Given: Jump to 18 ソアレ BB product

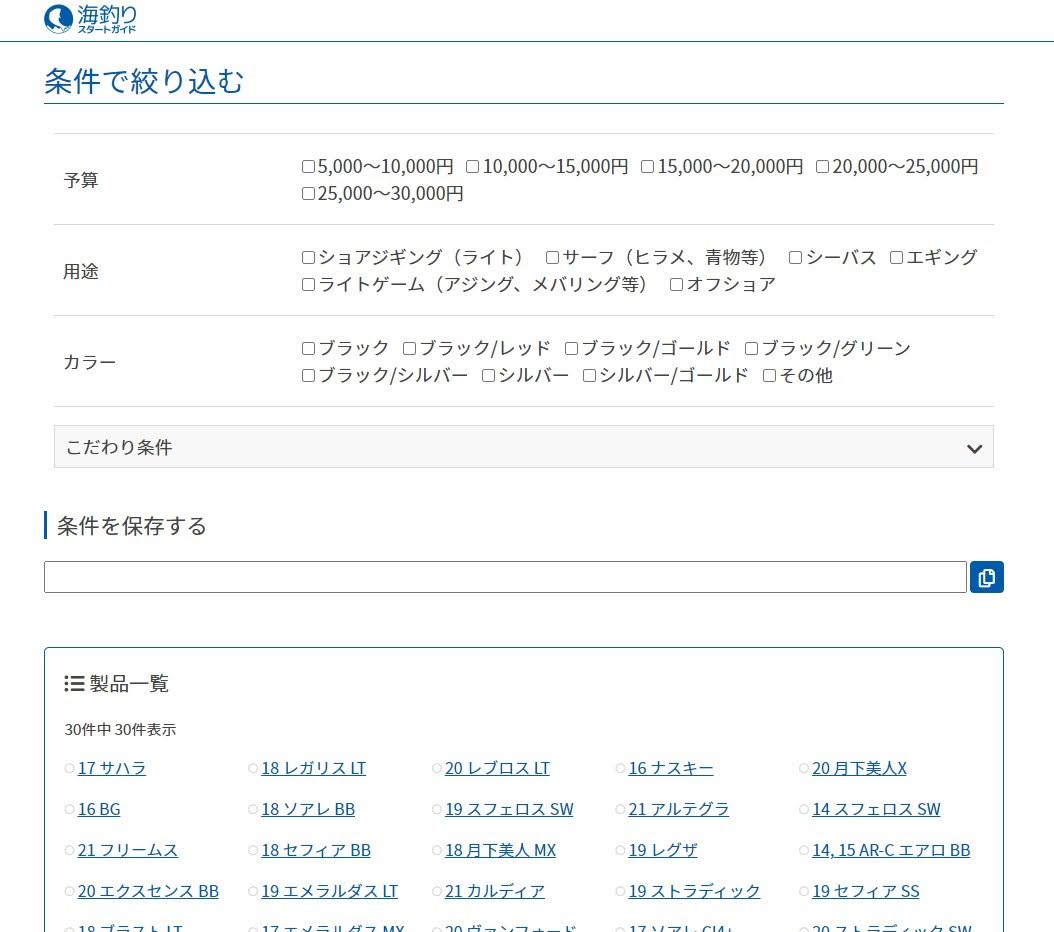Looking at the screenshot, I should click(x=308, y=809).
